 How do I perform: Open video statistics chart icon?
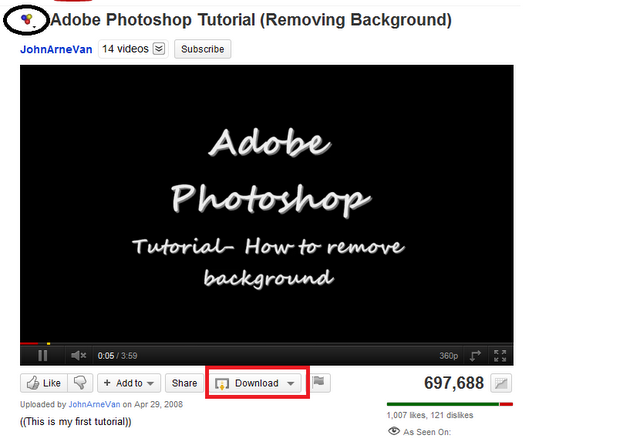(x=501, y=383)
